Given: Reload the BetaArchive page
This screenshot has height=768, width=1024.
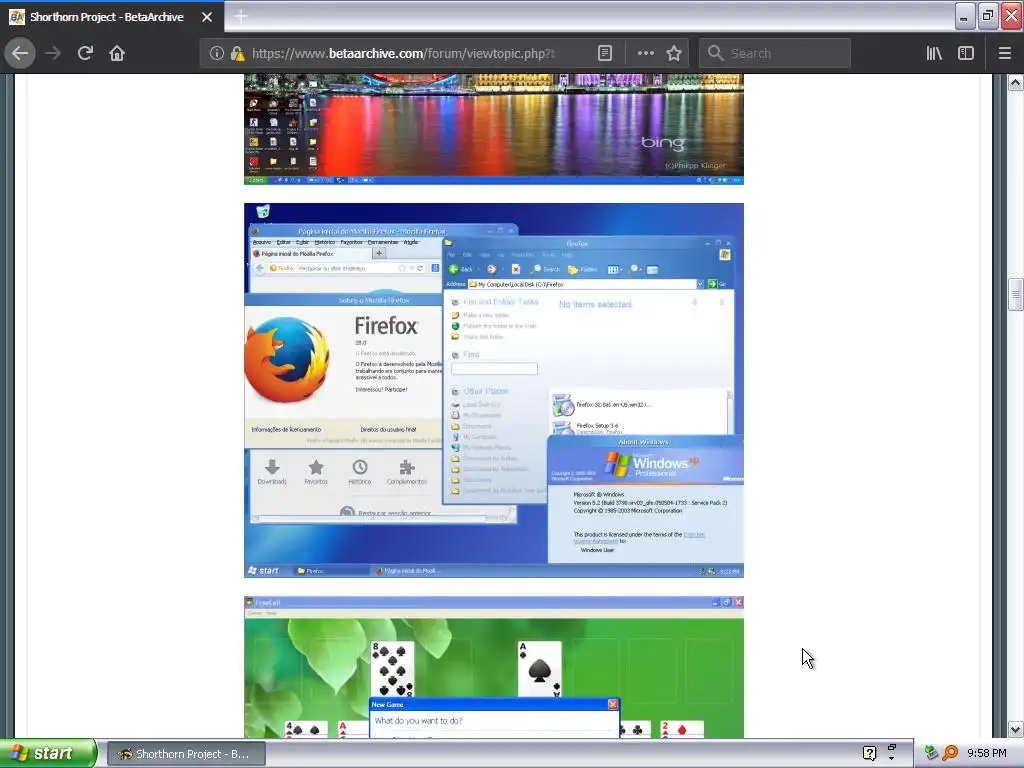Looking at the screenshot, I should 85,54.
